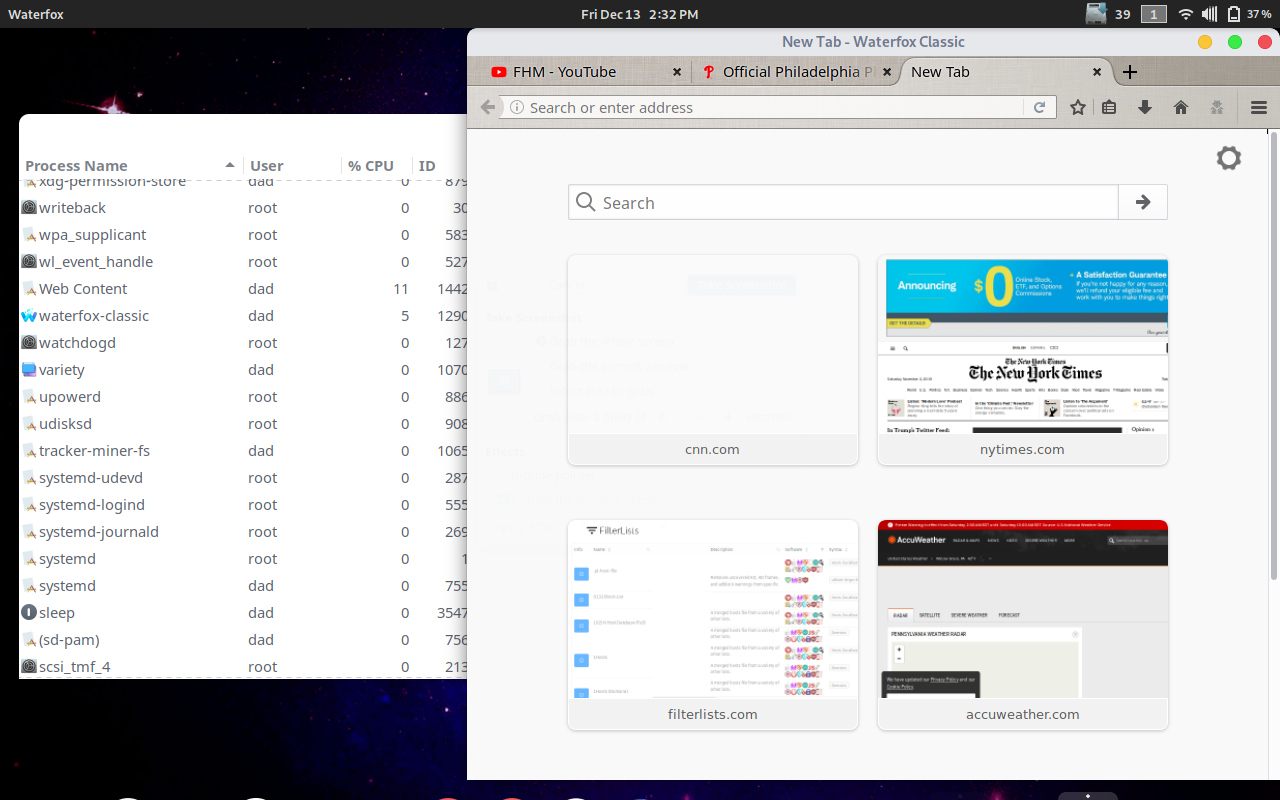Open the new tab page settings gear

pos(1228,157)
